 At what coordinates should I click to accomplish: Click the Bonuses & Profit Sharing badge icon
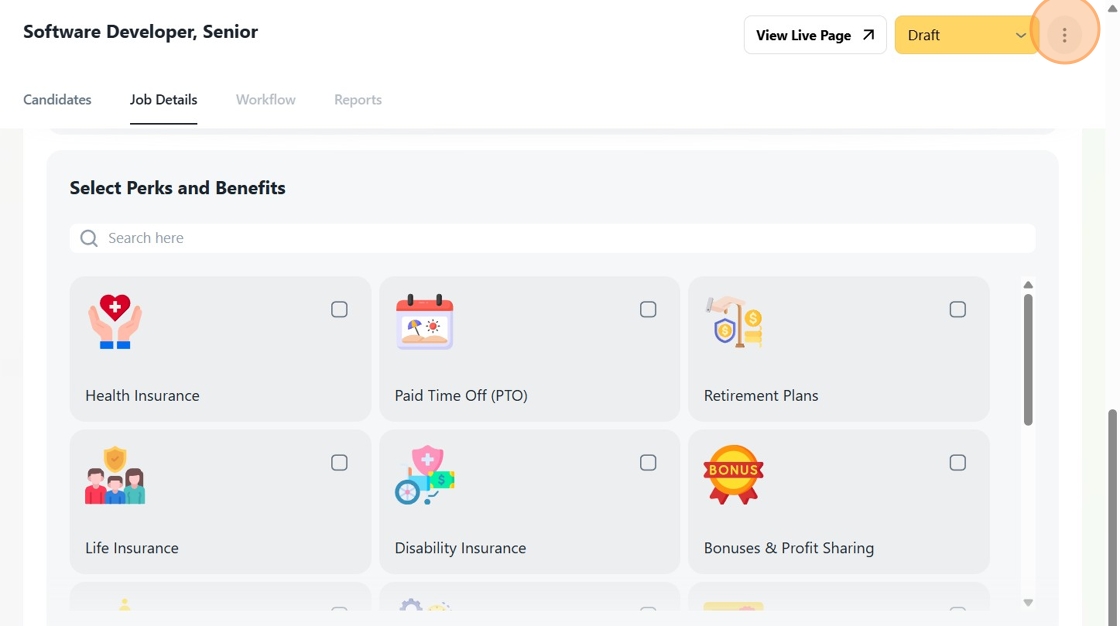tap(733, 475)
